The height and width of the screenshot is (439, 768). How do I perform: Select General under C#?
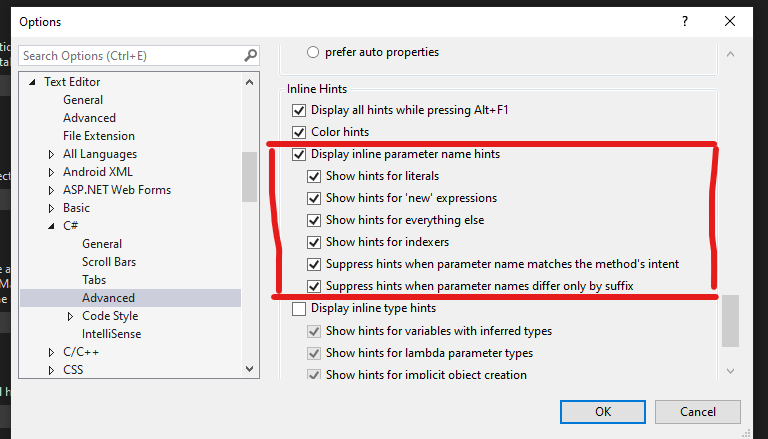(x=102, y=244)
